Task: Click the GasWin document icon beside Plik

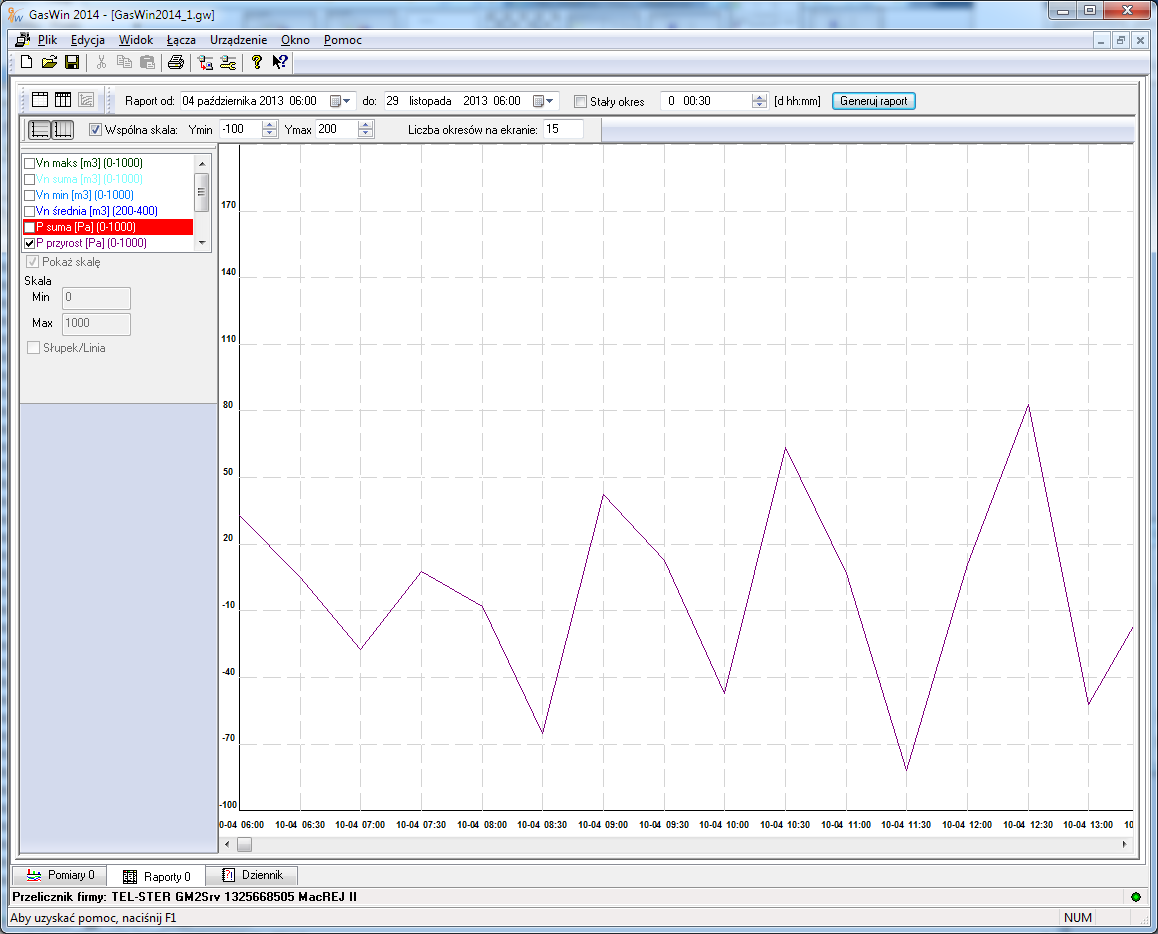Action: [23, 40]
